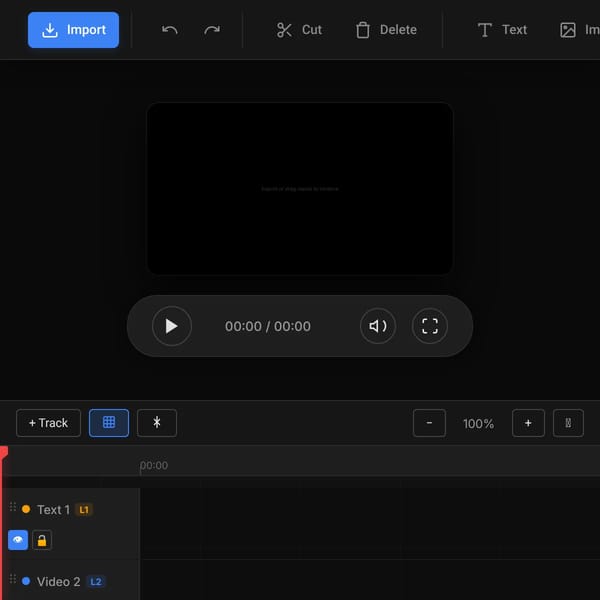Toggle the timeline grid button
The width and height of the screenshot is (600, 600).
coord(109,423)
